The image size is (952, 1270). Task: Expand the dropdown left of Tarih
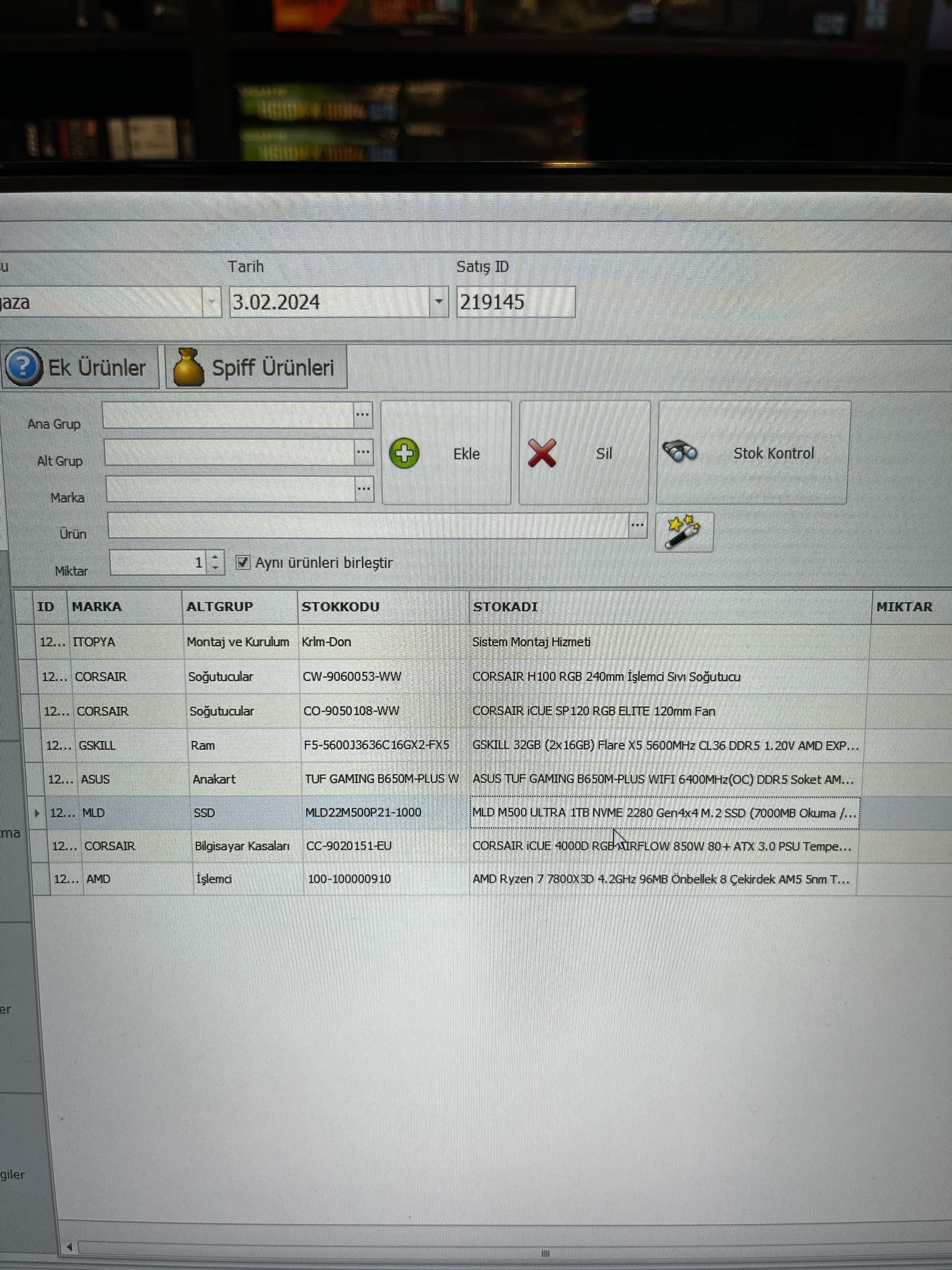(x=212, y=303)
